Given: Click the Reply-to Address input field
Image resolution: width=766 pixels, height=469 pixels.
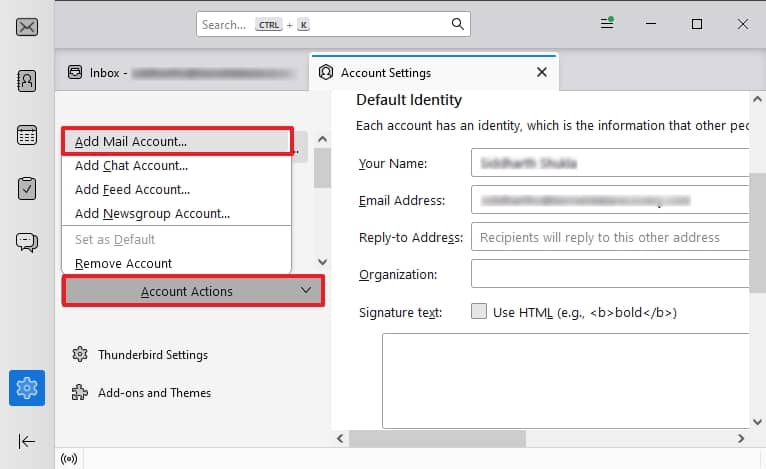Looking at the screenshot, I should 610,237.
